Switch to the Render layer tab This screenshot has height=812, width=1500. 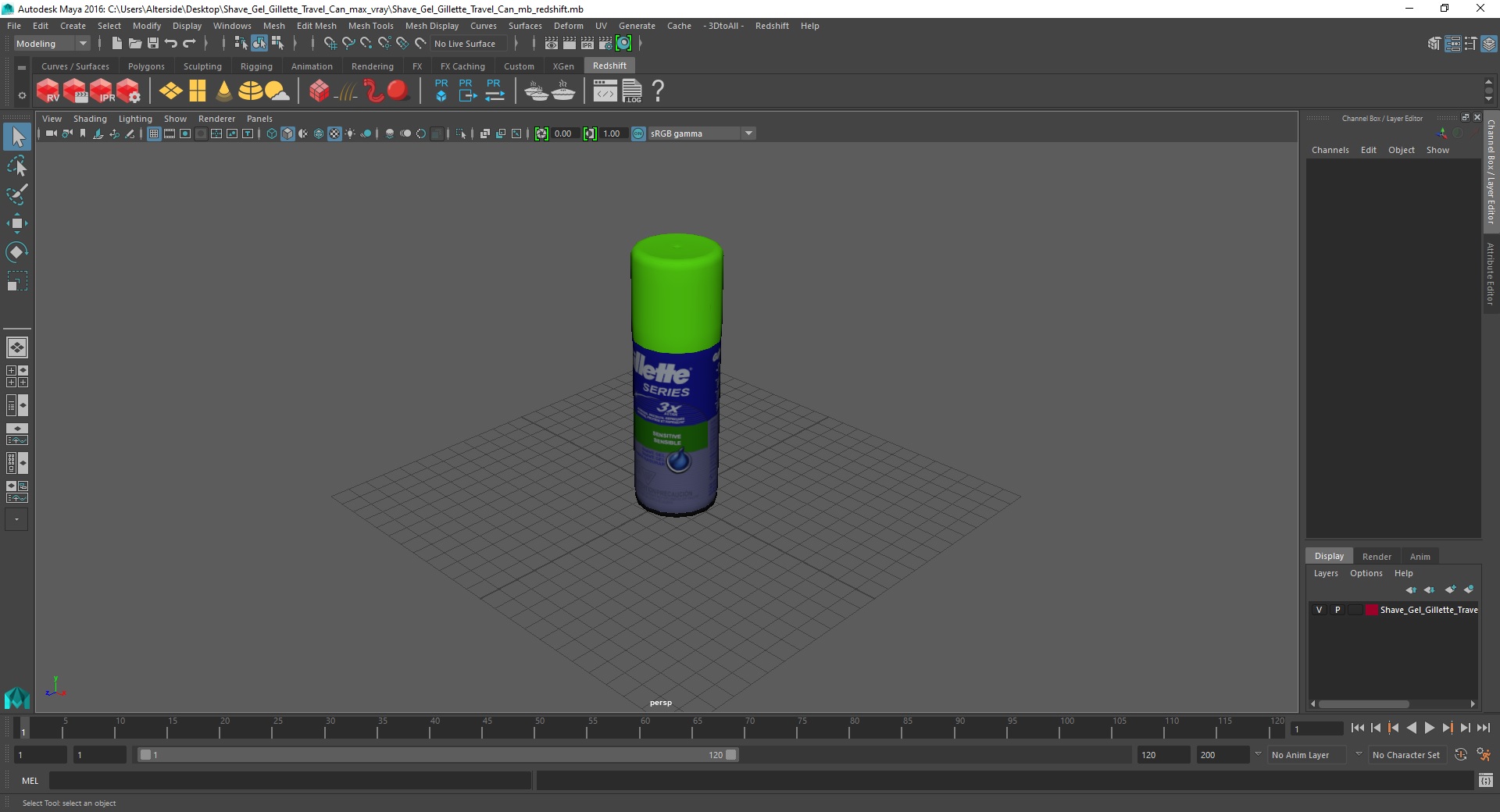point(1377,557)
